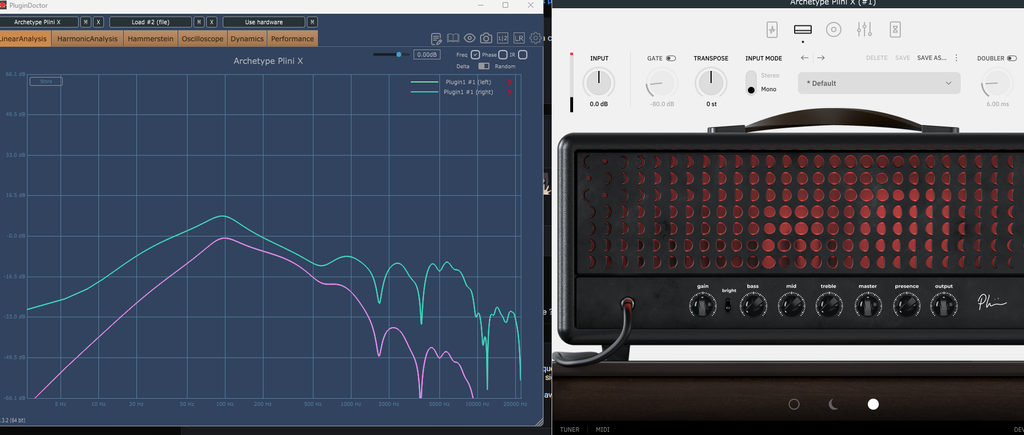The width and height of the screenshot is (1024, 435).
Task: Open the * Default preset dropdown
Action: tap(879, 83)
